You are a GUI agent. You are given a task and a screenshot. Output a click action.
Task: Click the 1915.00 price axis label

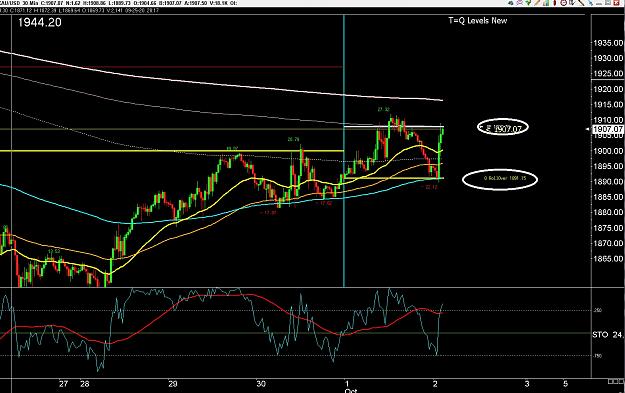[608, 104]
